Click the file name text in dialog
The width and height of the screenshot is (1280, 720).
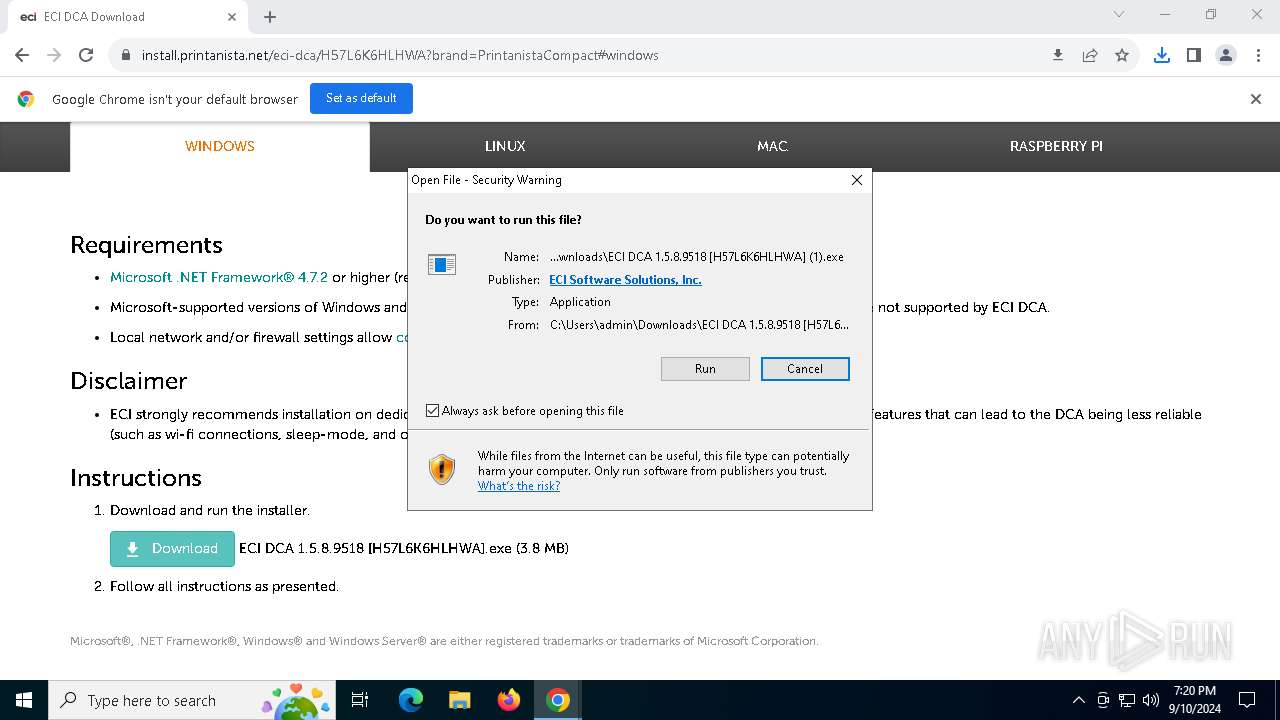pyautogui.click(x=697, y=257)
